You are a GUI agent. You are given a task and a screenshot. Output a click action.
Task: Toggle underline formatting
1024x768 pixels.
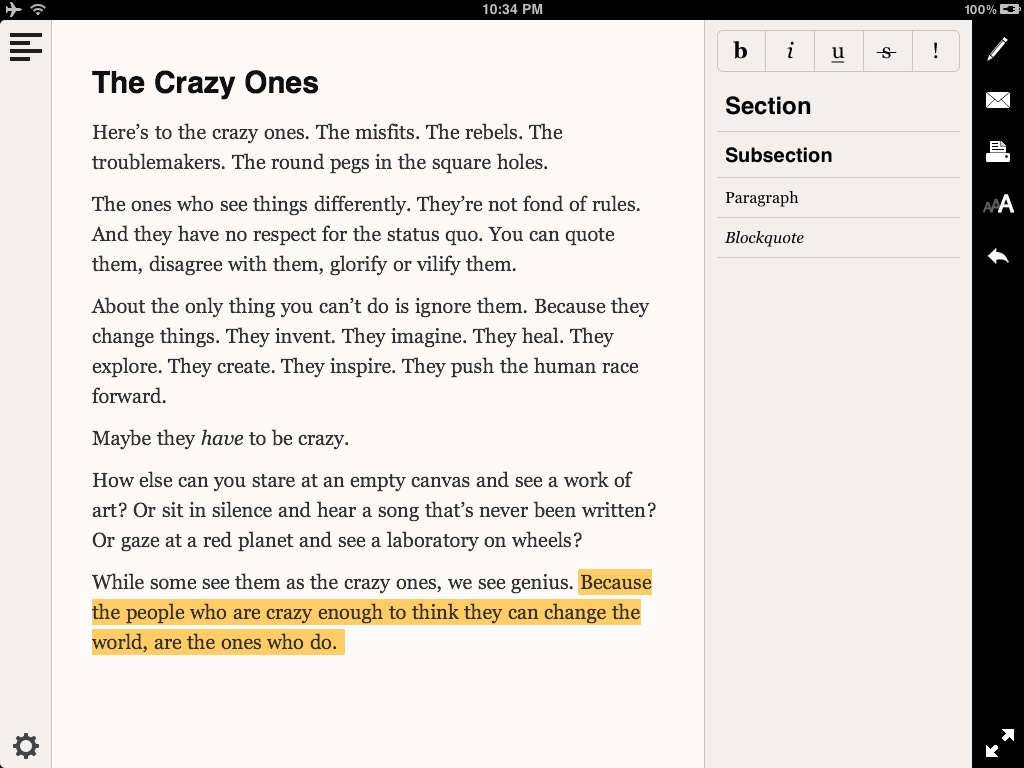(838, 51)
